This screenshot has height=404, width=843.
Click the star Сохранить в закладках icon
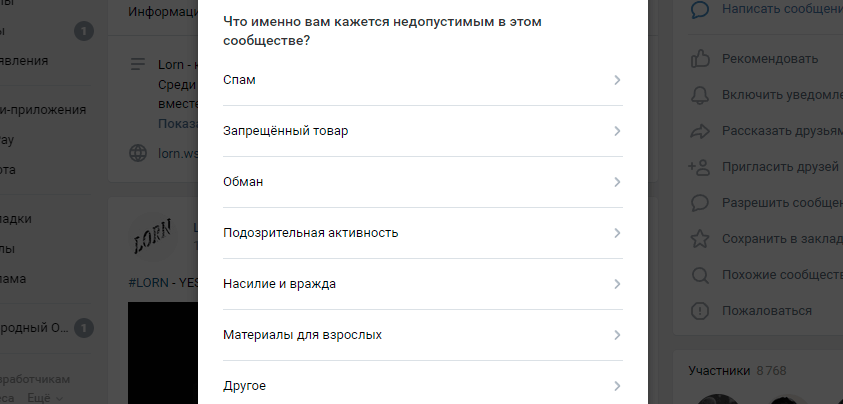click(x=700, y=239)
